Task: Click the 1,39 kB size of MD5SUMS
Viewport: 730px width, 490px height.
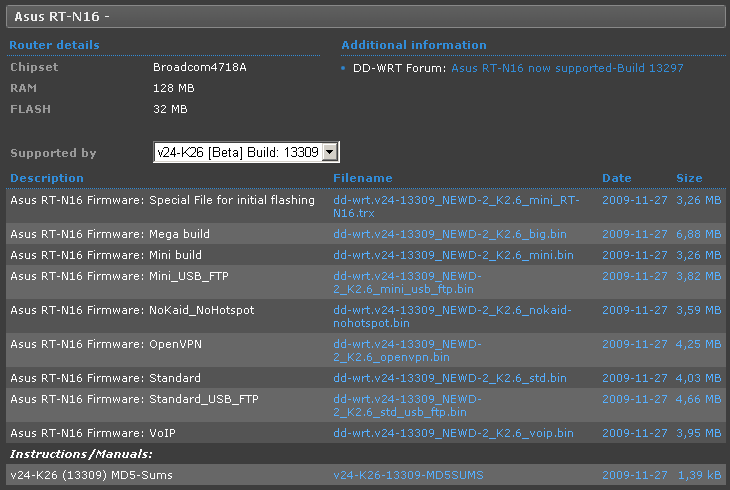Action: (x=699, y=475)
